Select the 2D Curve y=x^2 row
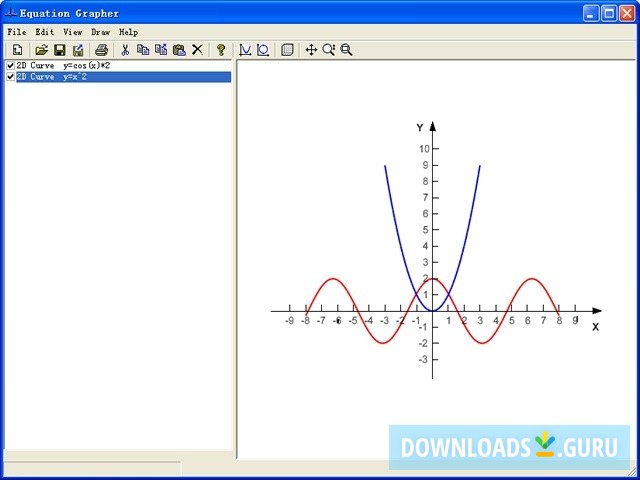Screen dimensions: 640x480 point(123,77)
